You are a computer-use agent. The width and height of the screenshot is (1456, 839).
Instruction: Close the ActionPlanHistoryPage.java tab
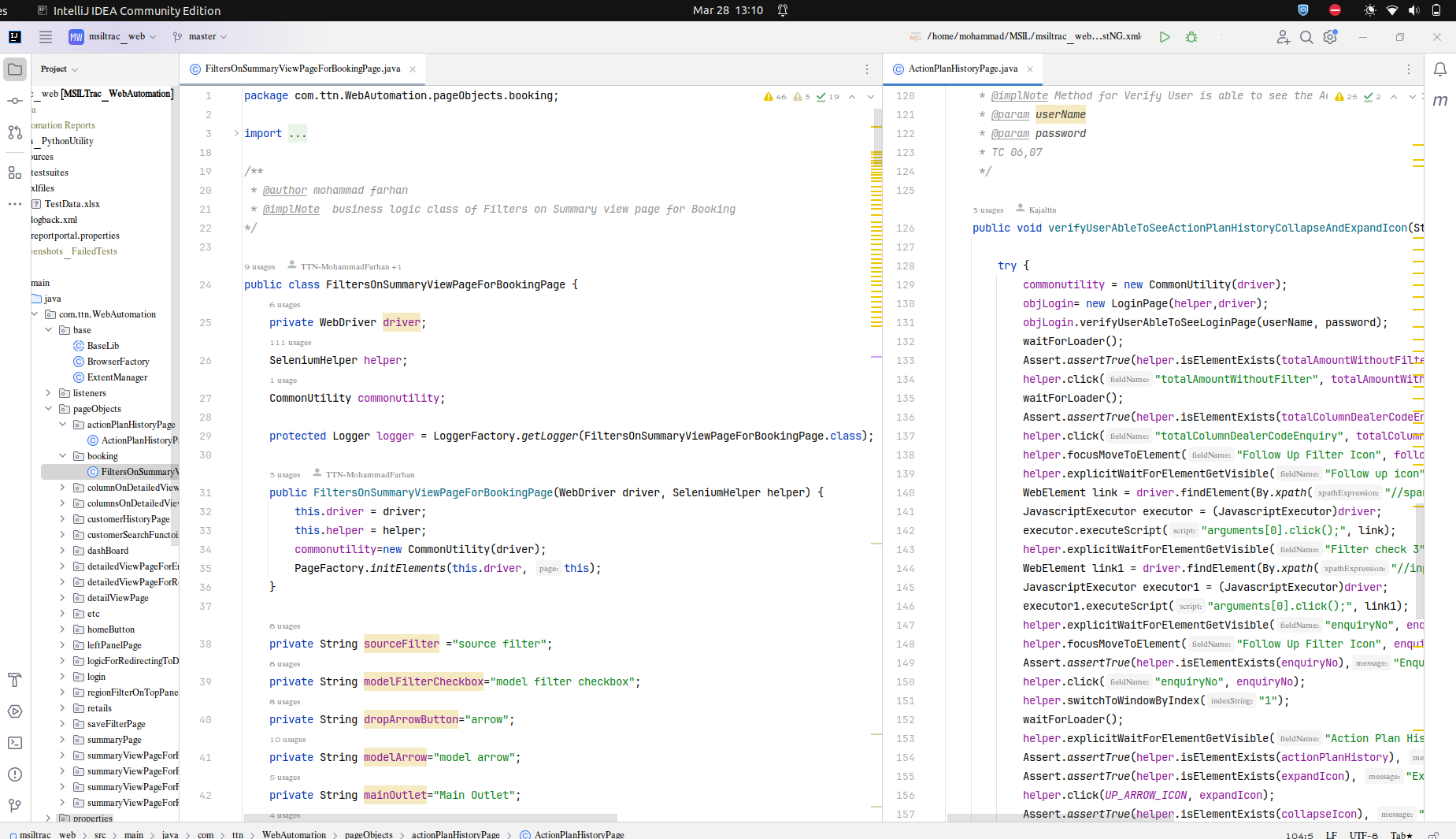(1029, 69)
